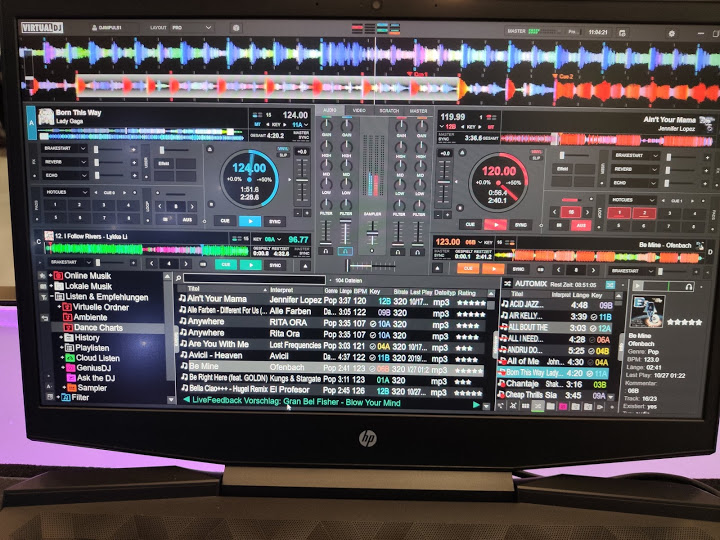
Task: Click stop square button on deck B
Action: pyautogui.click(x=460, y=208)
